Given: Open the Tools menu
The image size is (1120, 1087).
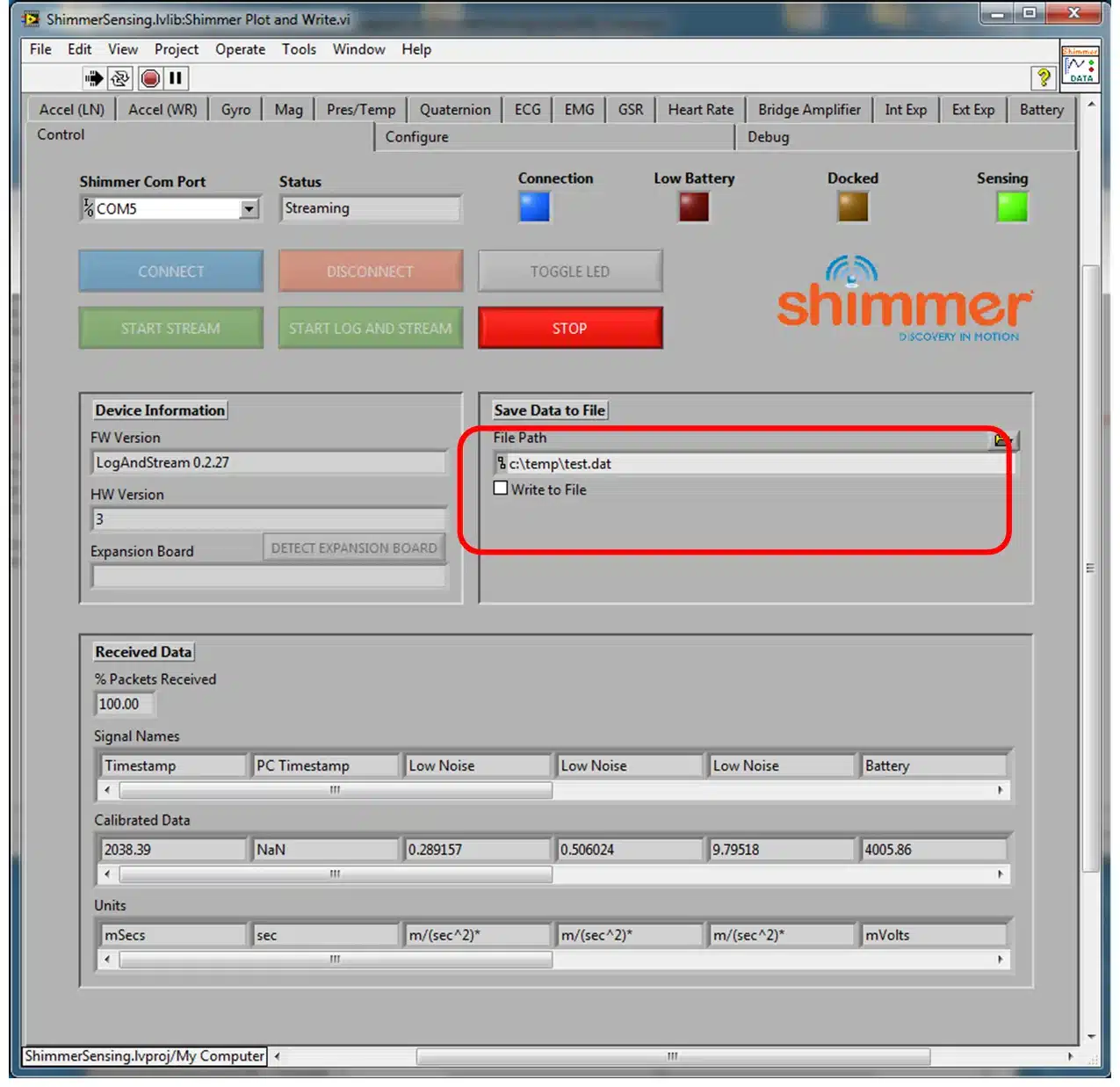Looking at the screenshot, I should pos(299,49).
